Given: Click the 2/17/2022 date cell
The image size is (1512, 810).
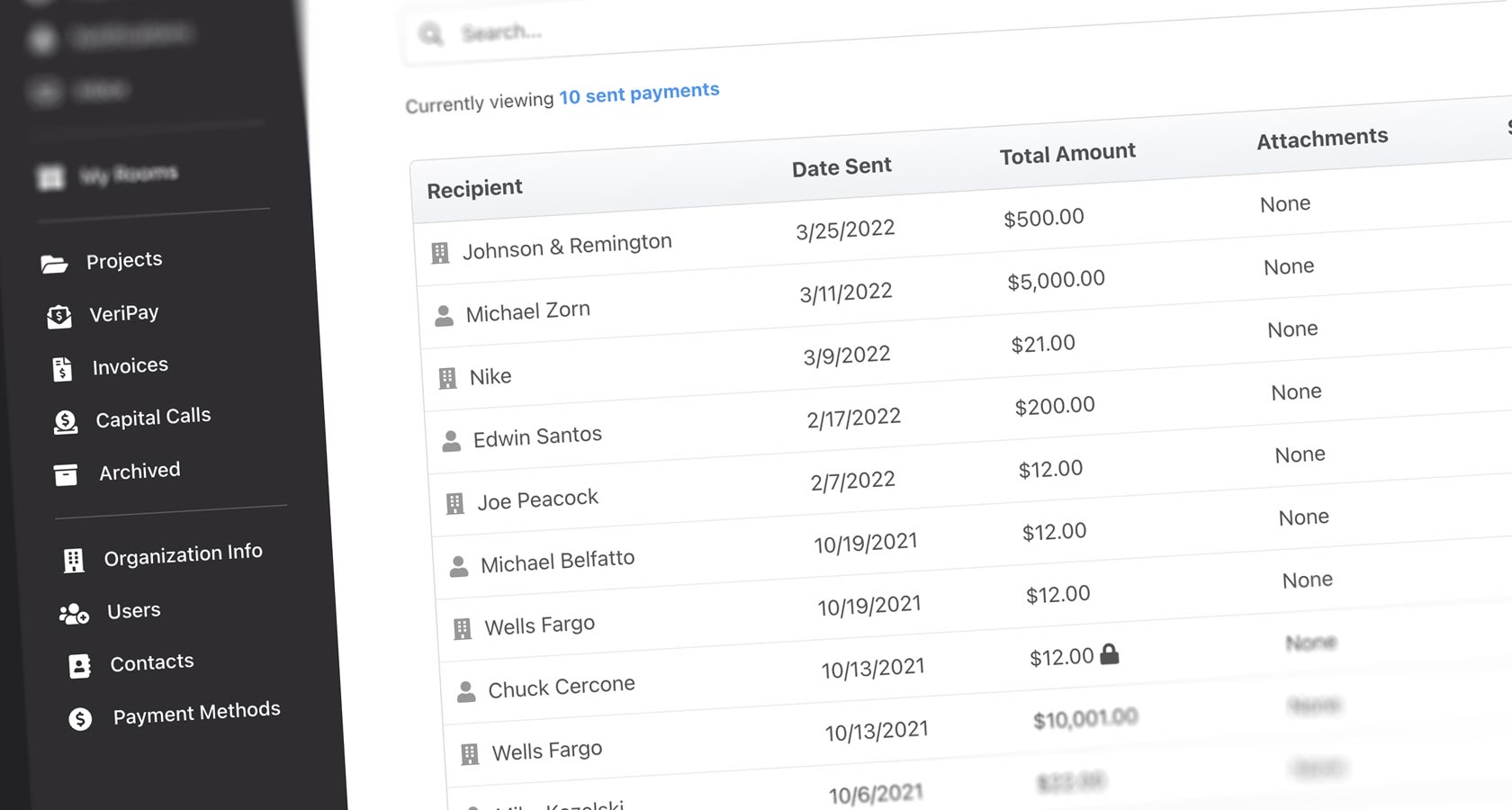Looking at the screenshot, I should tap(854, 418).
